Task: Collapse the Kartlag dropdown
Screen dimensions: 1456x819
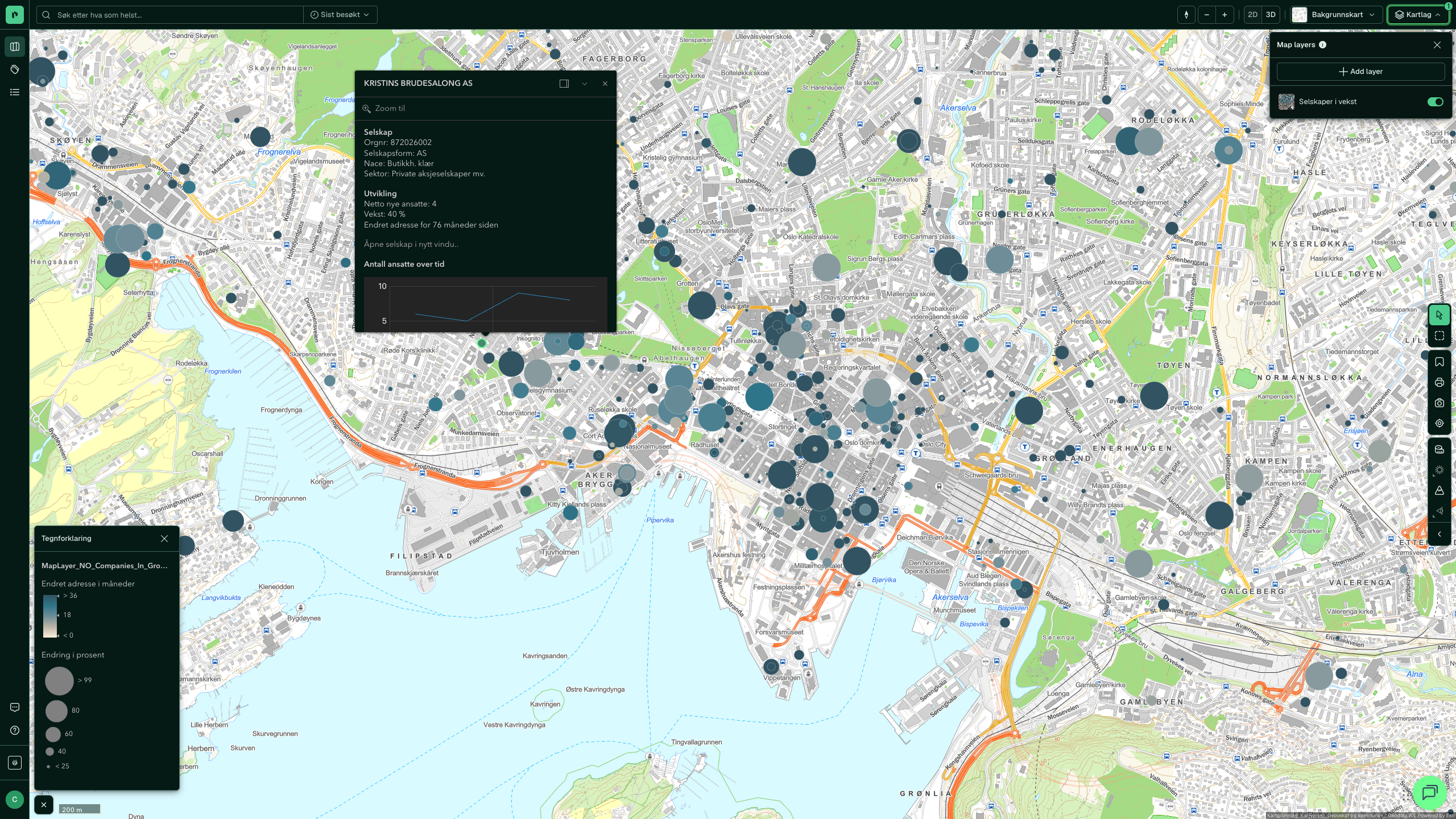Action: pyautogui.click(x=1417, y=15)
